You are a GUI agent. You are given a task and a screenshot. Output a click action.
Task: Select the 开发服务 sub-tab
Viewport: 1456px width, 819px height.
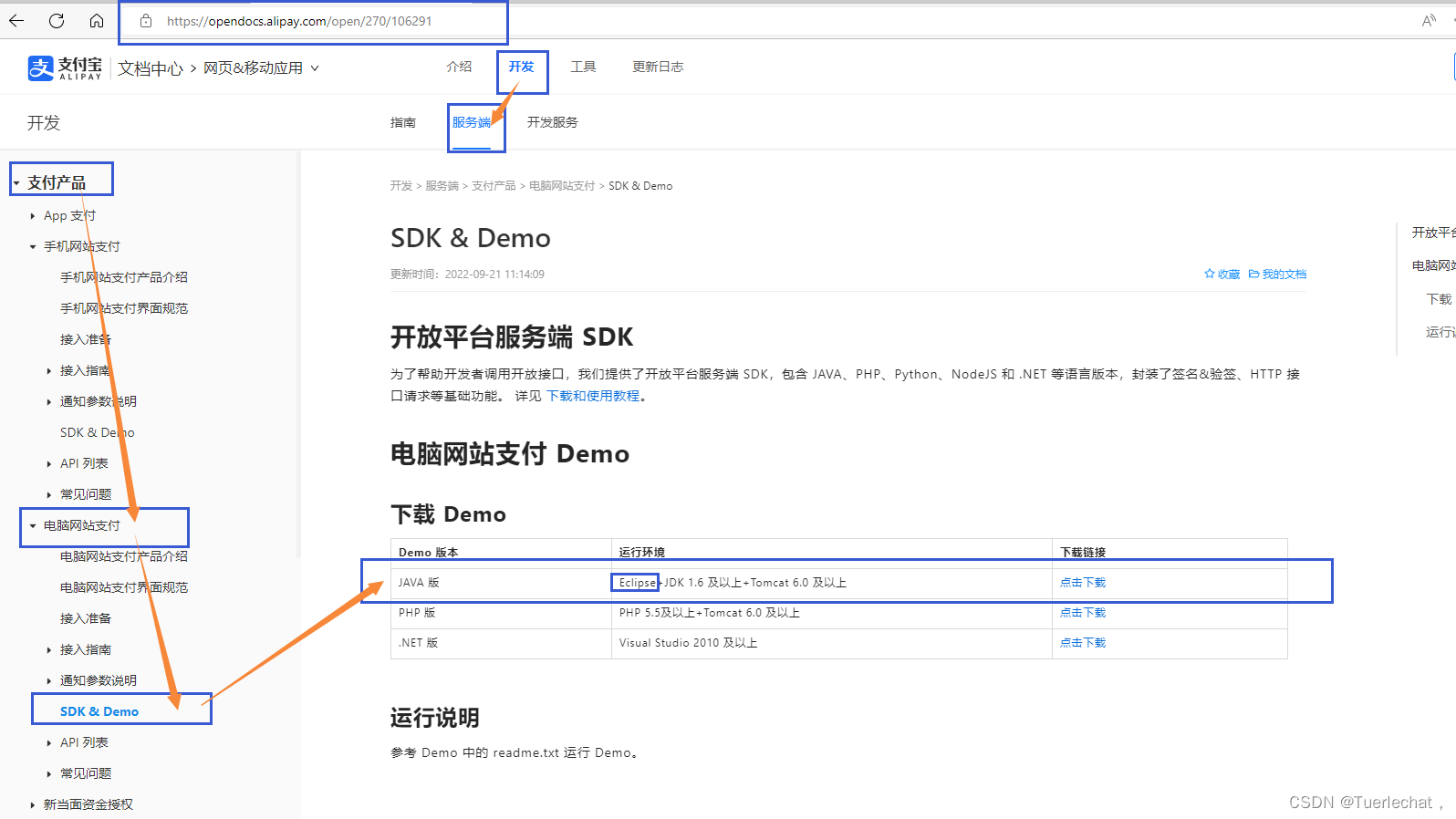pyautogui.click(x=552, y=122)
